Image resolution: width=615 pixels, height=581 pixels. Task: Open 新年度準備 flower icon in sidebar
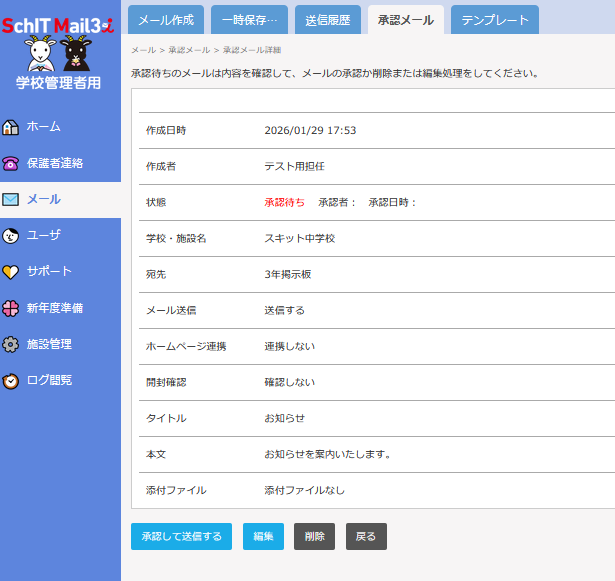pos(11,308)
